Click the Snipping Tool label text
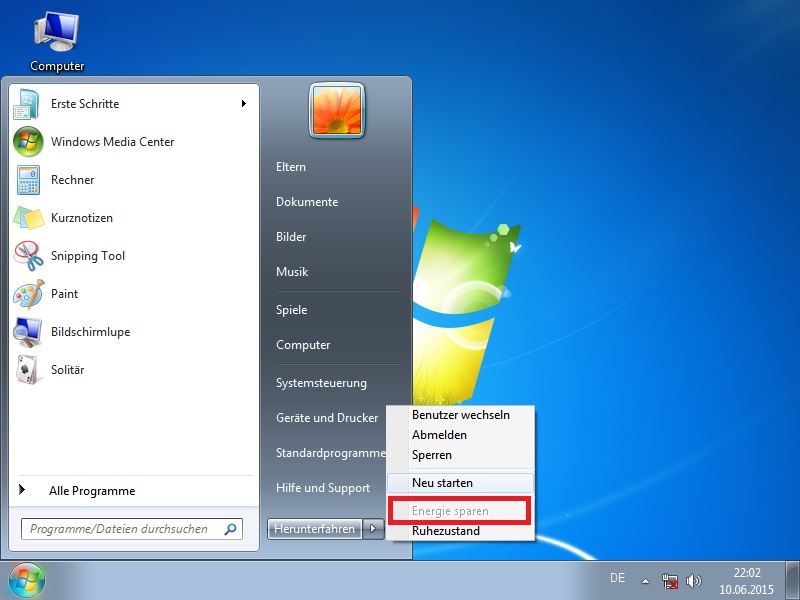Image resolution: width=800 pixels, height=600 pixels. (88, 256)
